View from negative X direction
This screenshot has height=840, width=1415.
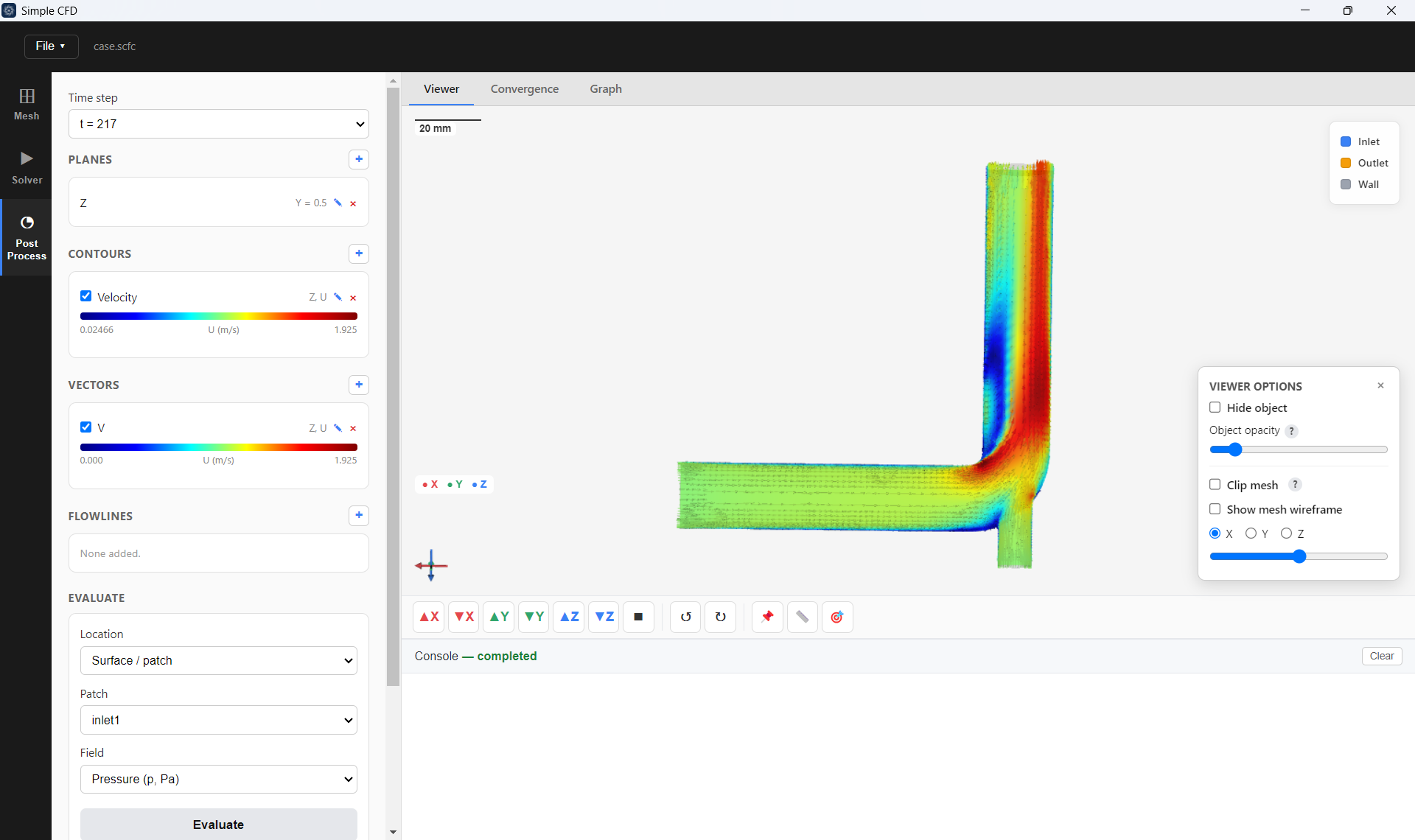coord(464,617)
